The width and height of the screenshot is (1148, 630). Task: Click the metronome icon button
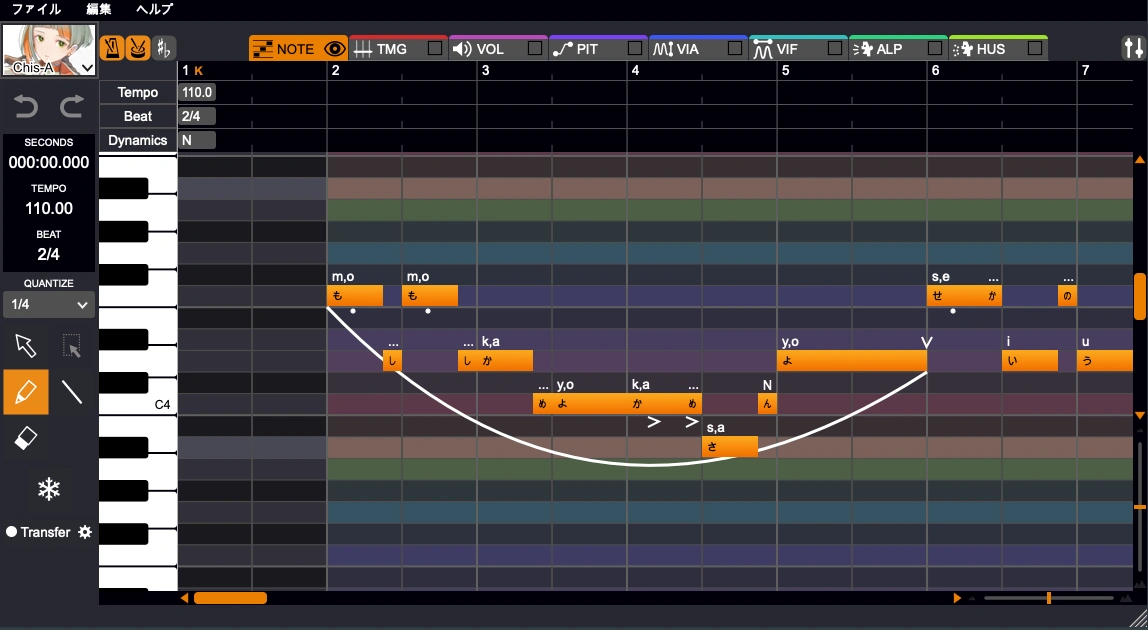coord(112,48)
